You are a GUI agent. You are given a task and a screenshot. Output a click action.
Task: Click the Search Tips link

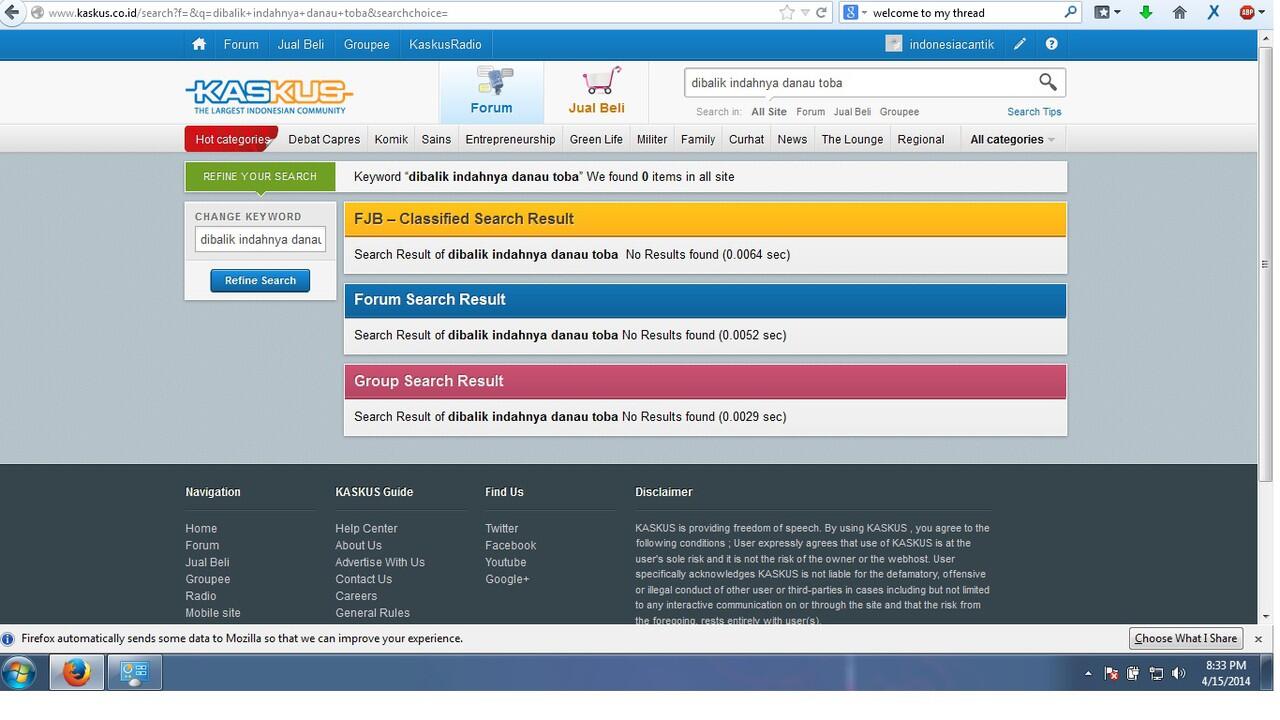1034,112
